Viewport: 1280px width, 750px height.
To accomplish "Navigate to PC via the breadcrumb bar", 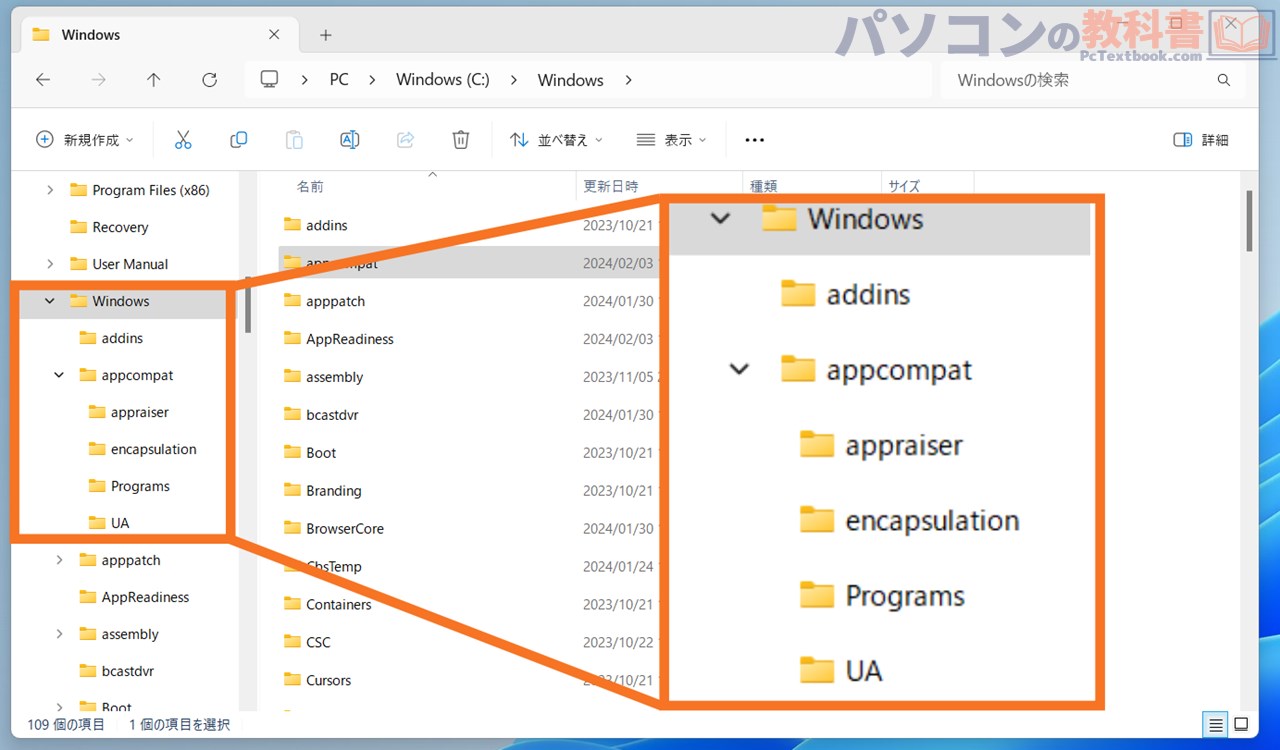I will (x=338, y=79).
